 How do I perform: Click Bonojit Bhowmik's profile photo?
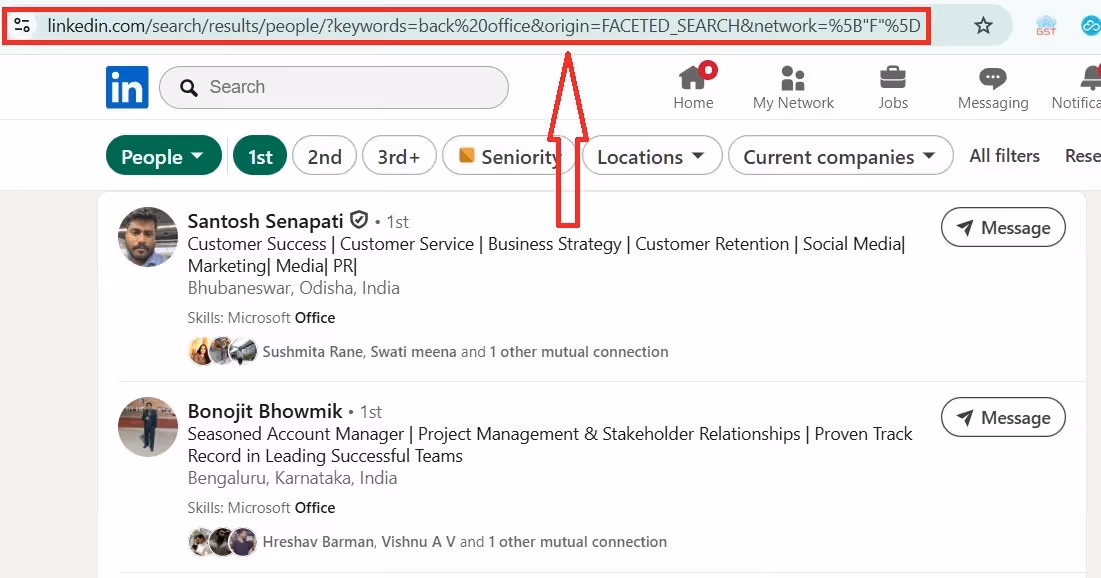click(147, 426)
